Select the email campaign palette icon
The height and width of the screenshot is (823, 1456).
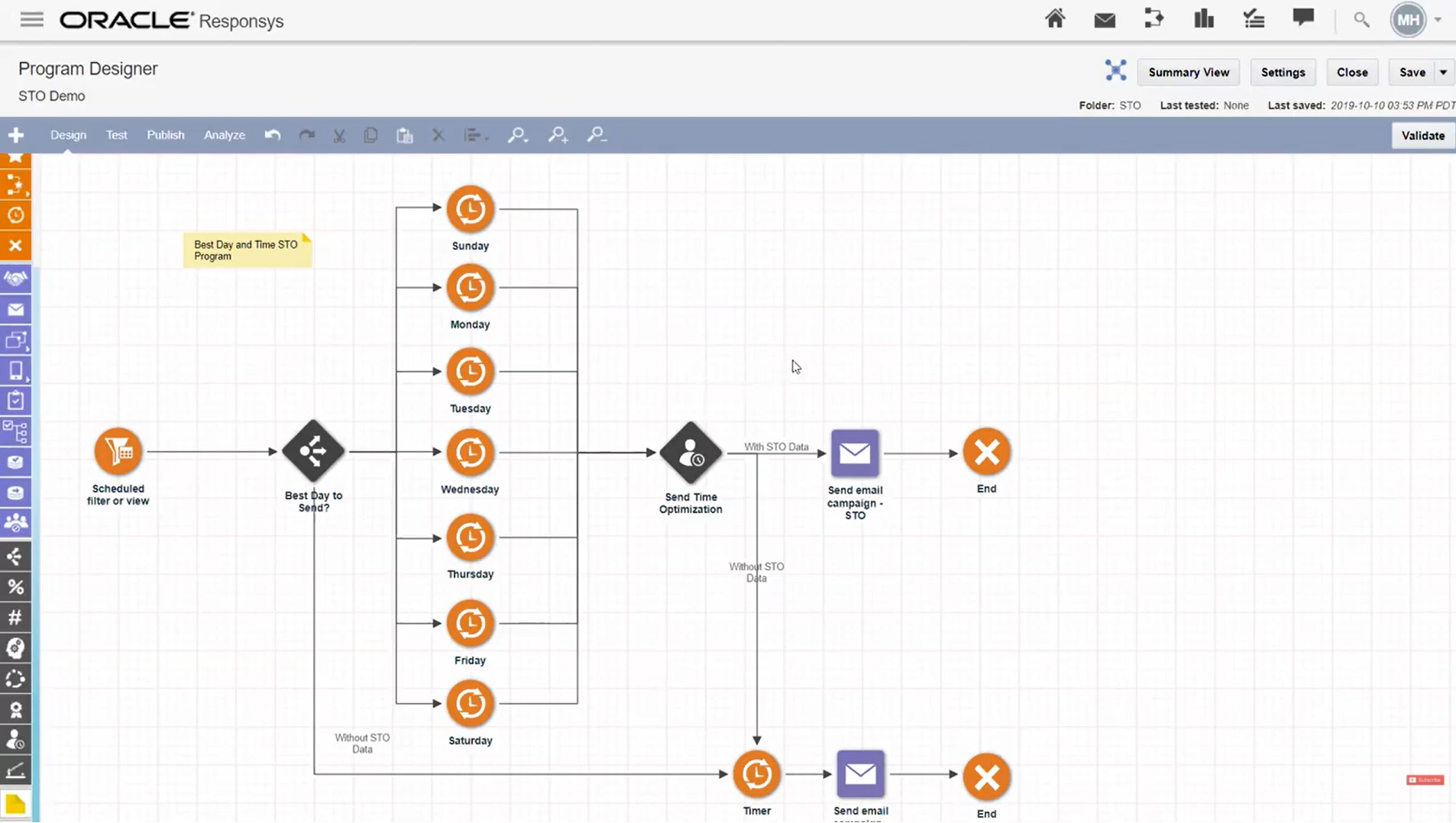click(15, 309)
